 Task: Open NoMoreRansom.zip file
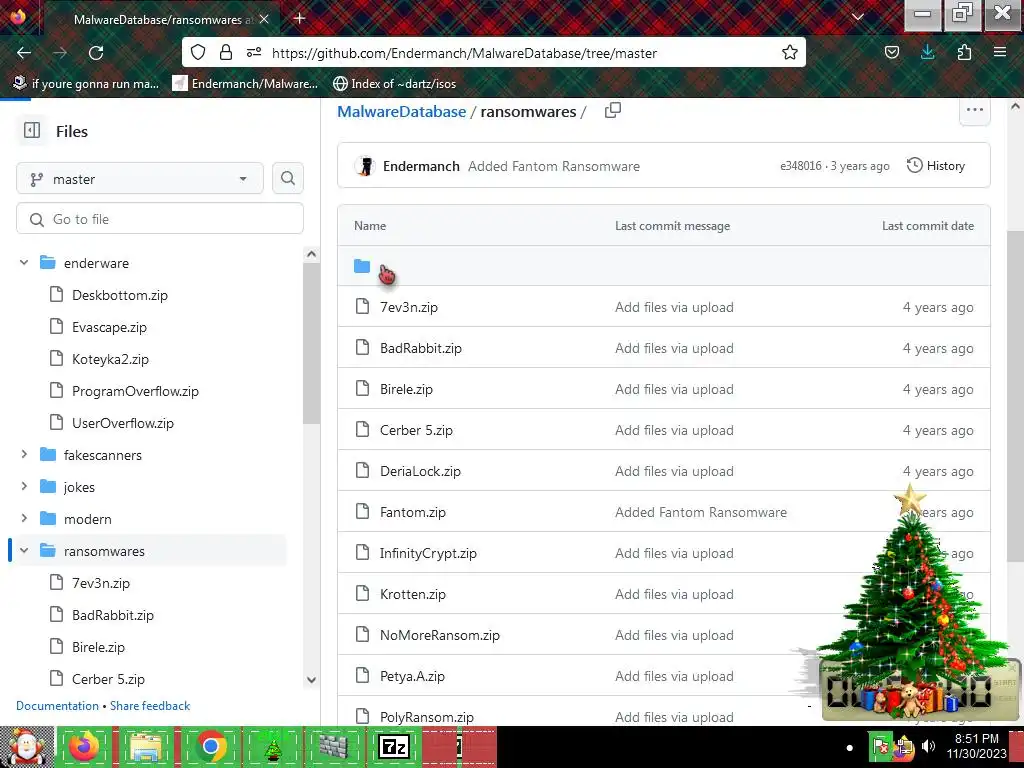point(440,635)
